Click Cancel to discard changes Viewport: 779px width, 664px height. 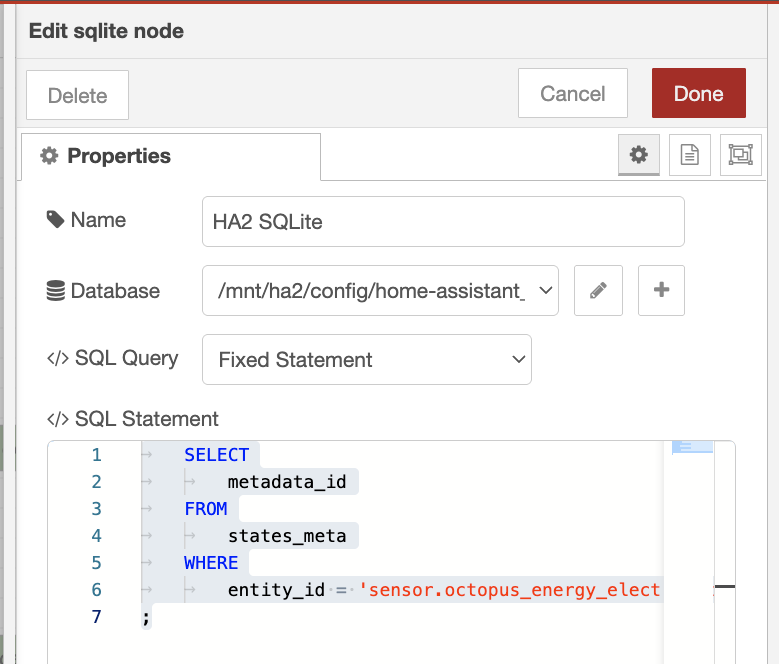pyautogui.click(x=572, y=94)
